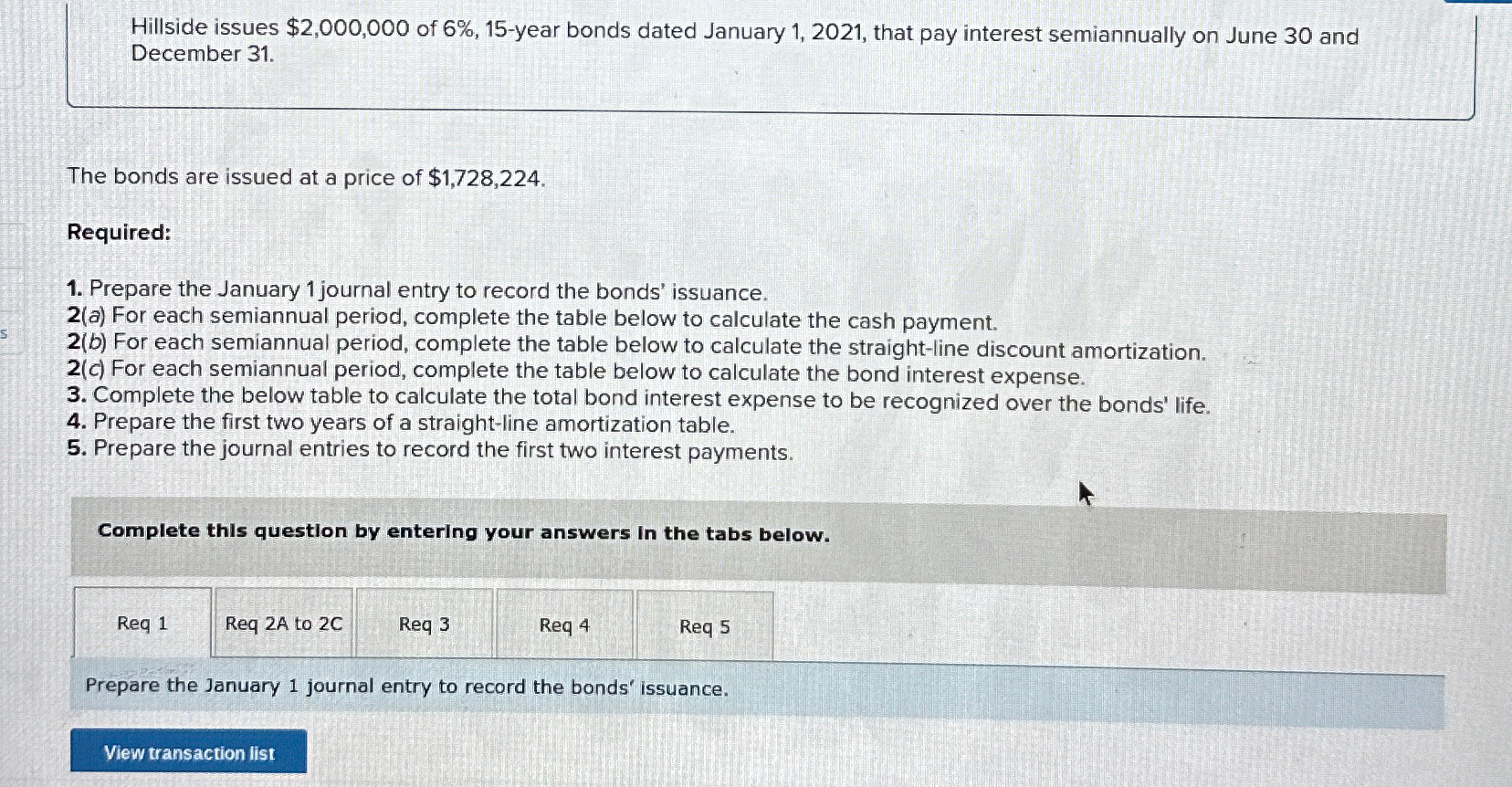Switch to the Req 1 tab
1512x787 pixels.
(142, 624)
